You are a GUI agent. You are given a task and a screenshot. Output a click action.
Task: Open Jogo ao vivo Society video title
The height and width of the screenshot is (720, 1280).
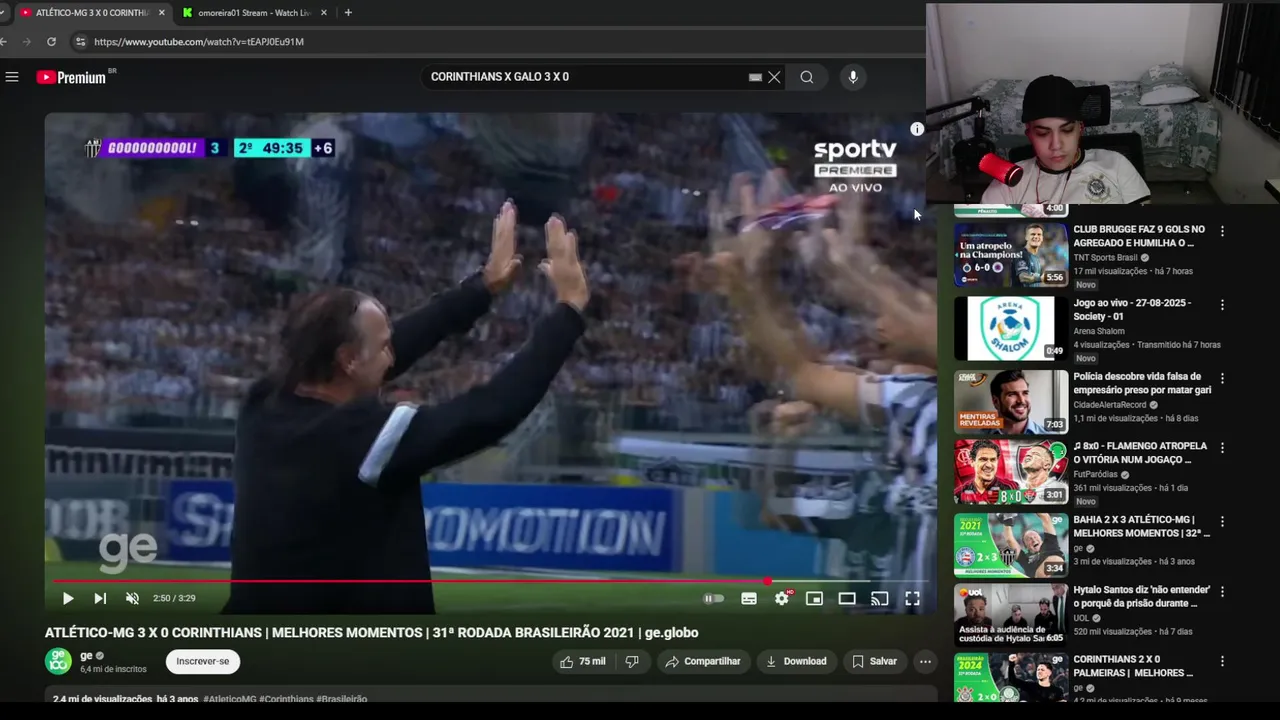tap(1132, 310)
